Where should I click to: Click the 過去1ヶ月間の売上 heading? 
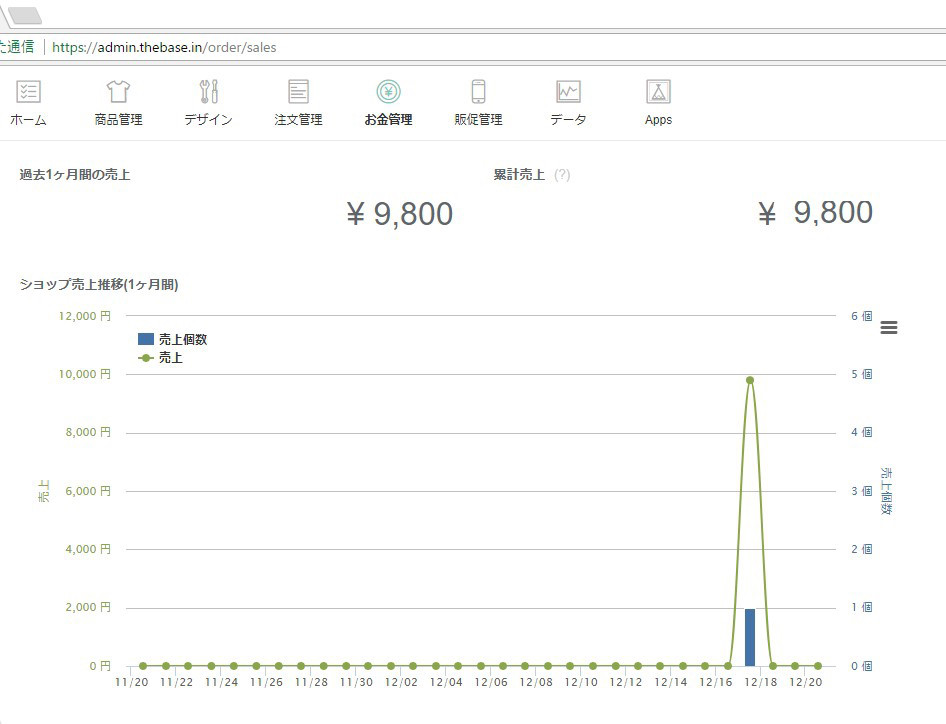[x=75, y=174]
